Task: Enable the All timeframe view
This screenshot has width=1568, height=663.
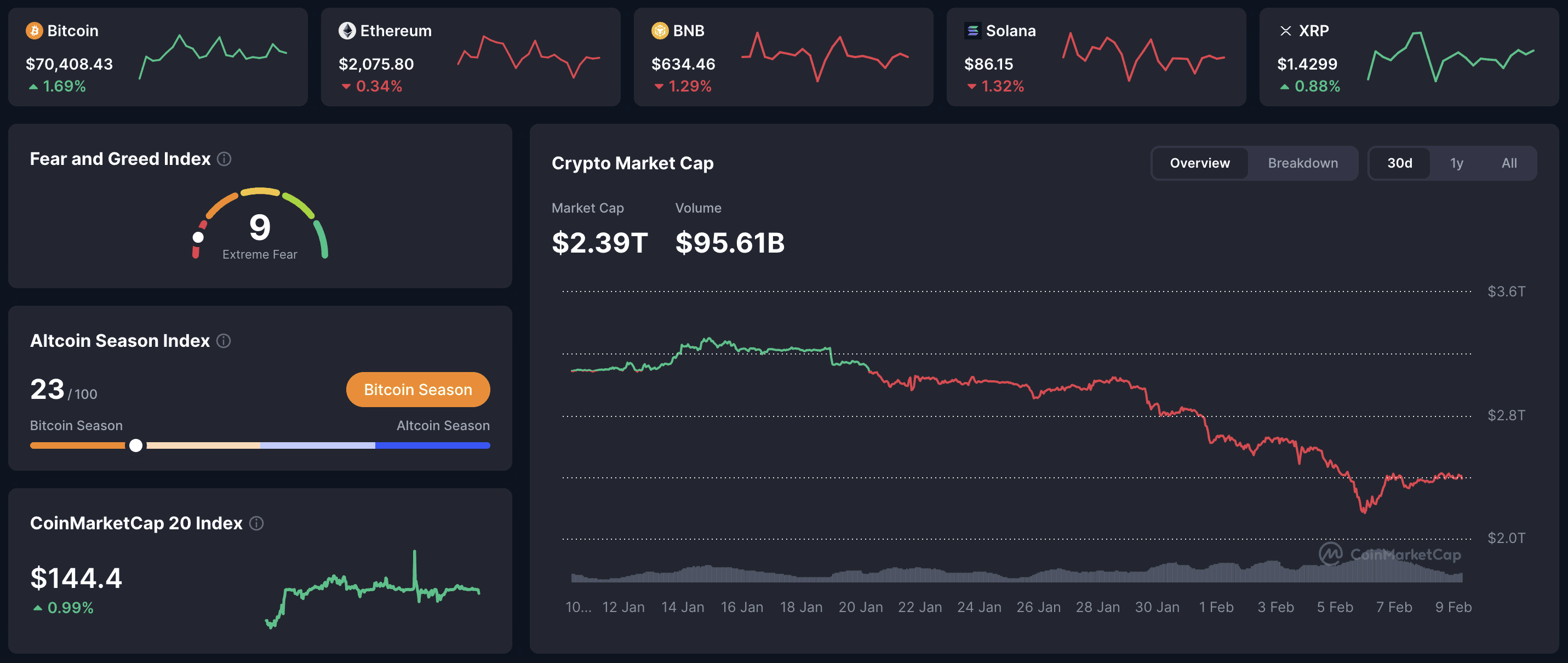Action: click(1508, 163)
